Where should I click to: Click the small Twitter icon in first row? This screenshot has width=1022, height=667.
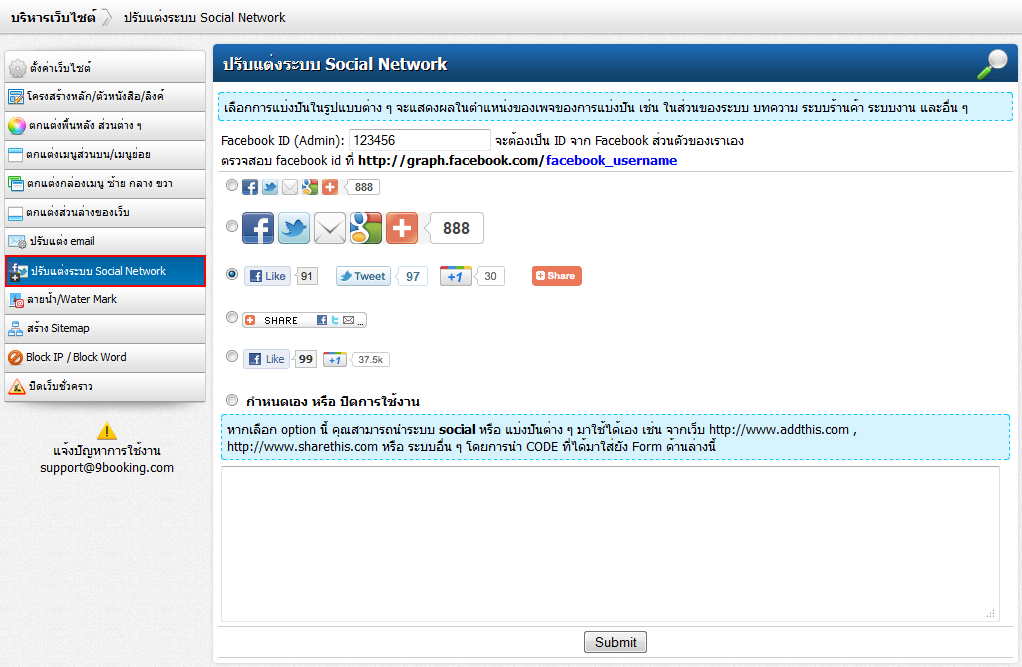click(270, 187)
